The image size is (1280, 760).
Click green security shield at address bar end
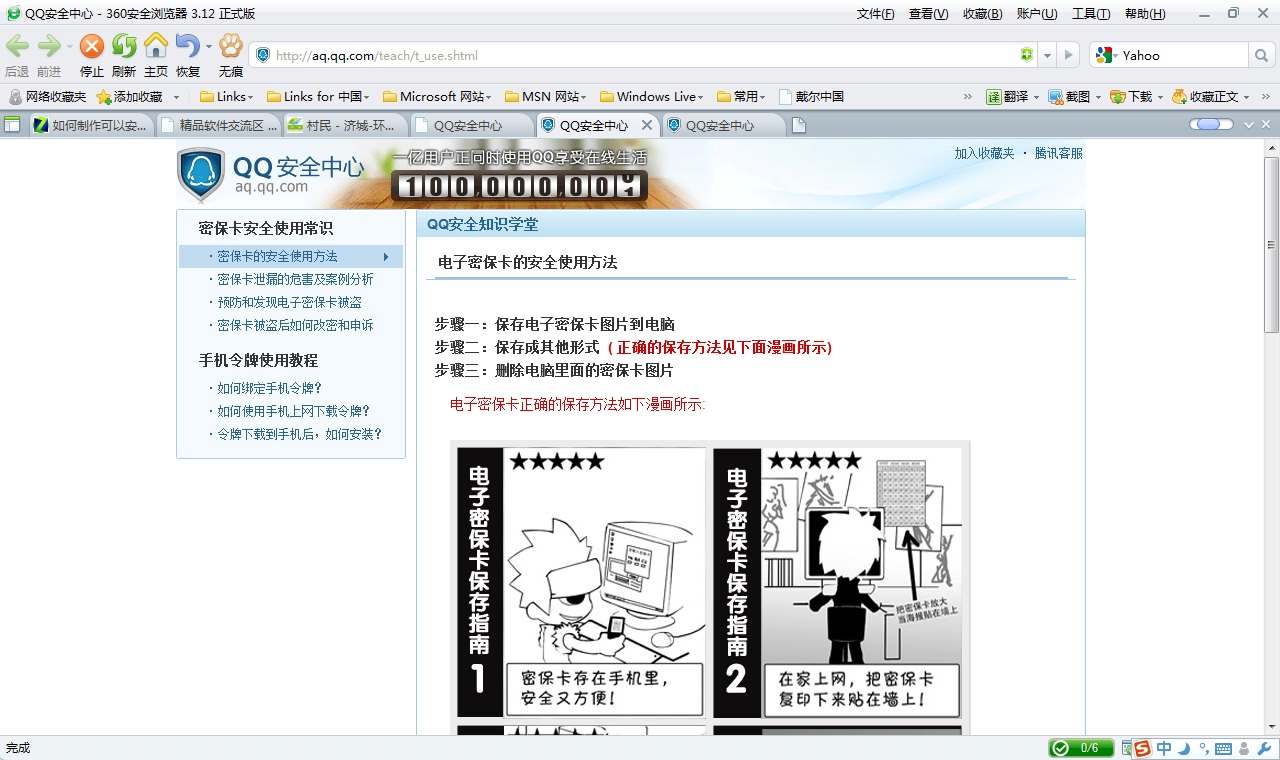click(x=1026, y=55)
